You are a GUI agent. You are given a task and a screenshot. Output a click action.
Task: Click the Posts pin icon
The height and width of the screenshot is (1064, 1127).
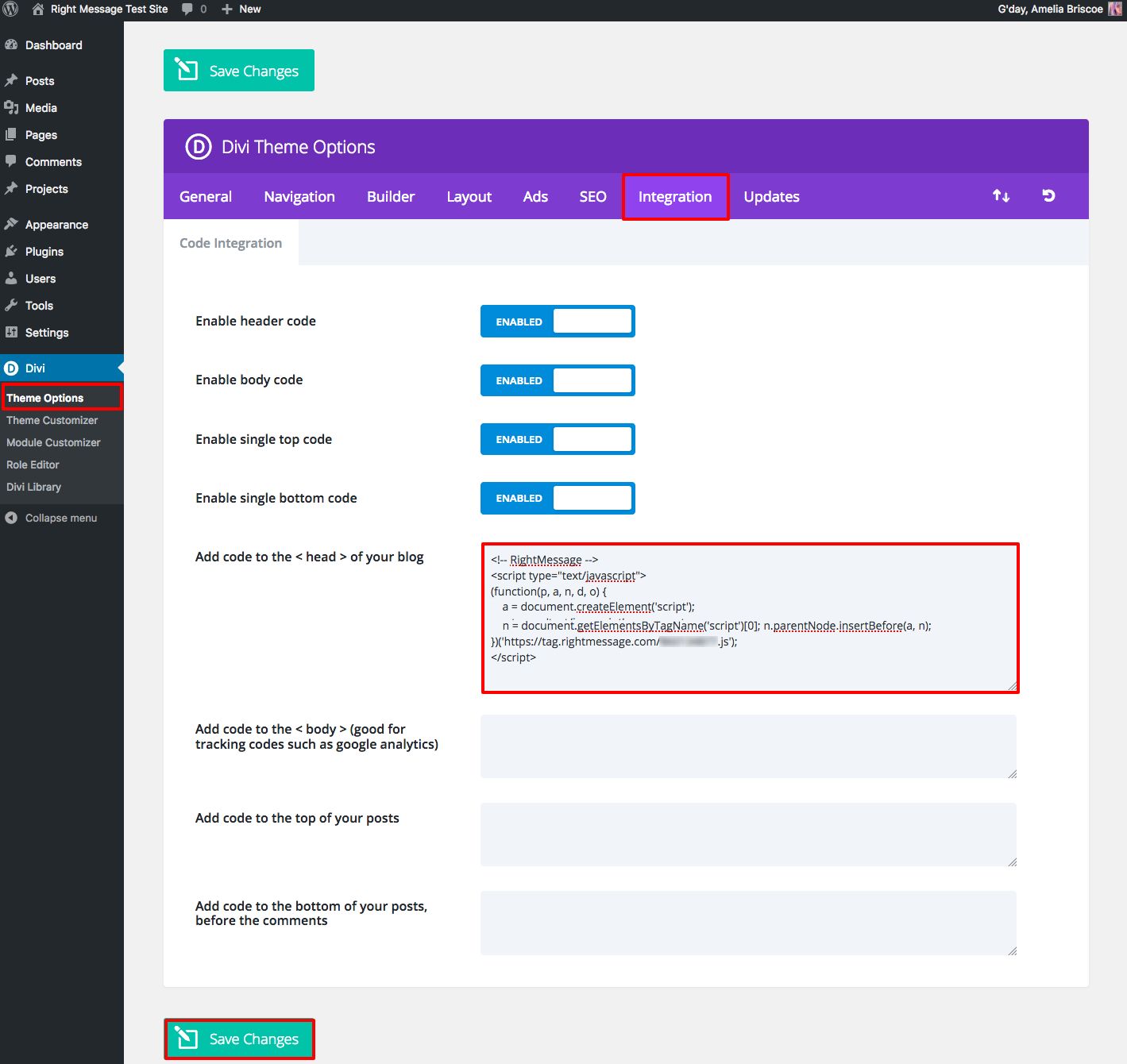(x=11, y=81)
